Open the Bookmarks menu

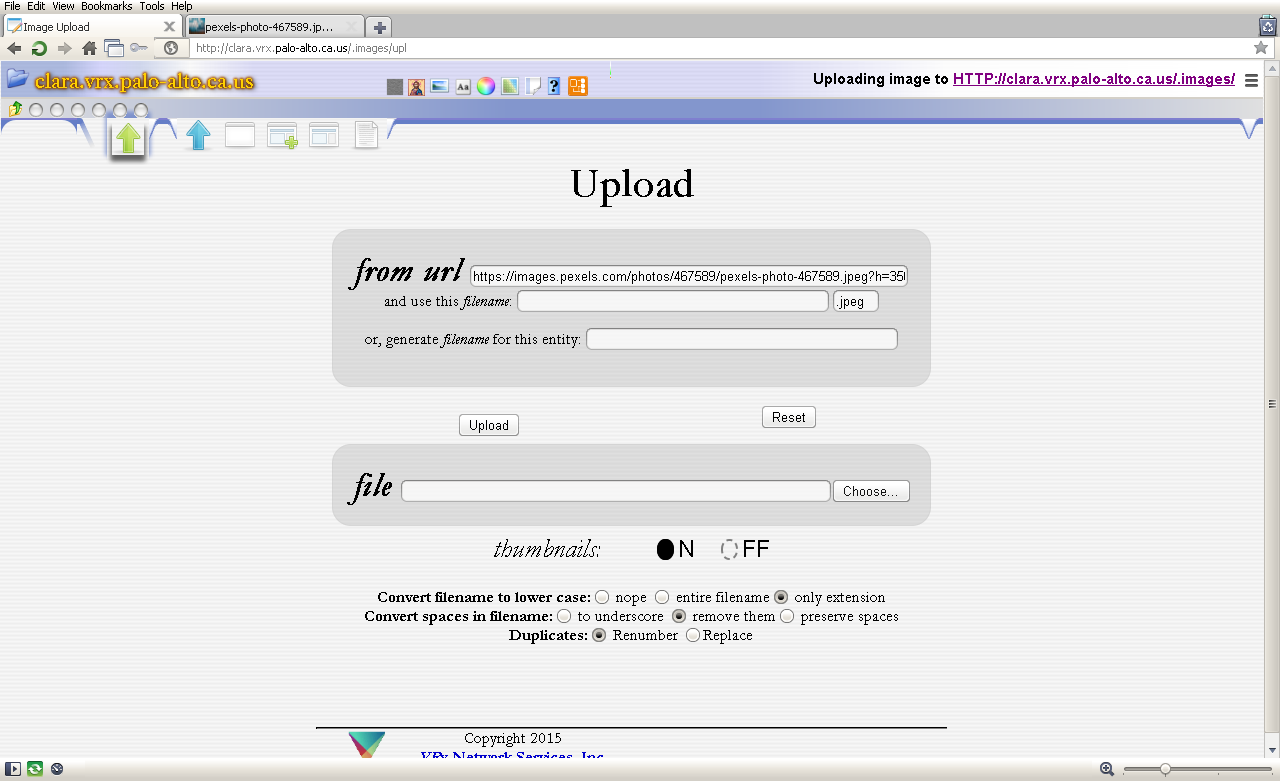coord(106,6)
